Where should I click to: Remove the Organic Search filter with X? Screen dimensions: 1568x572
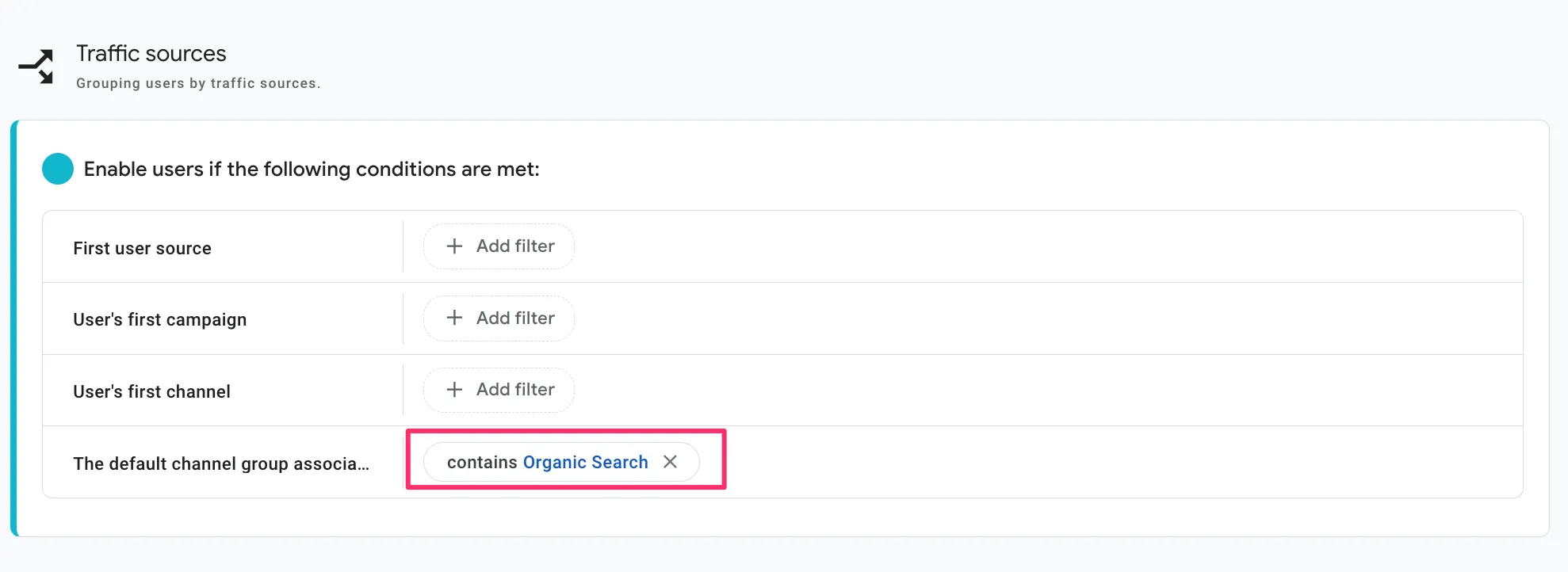click(x=670, y=462)
